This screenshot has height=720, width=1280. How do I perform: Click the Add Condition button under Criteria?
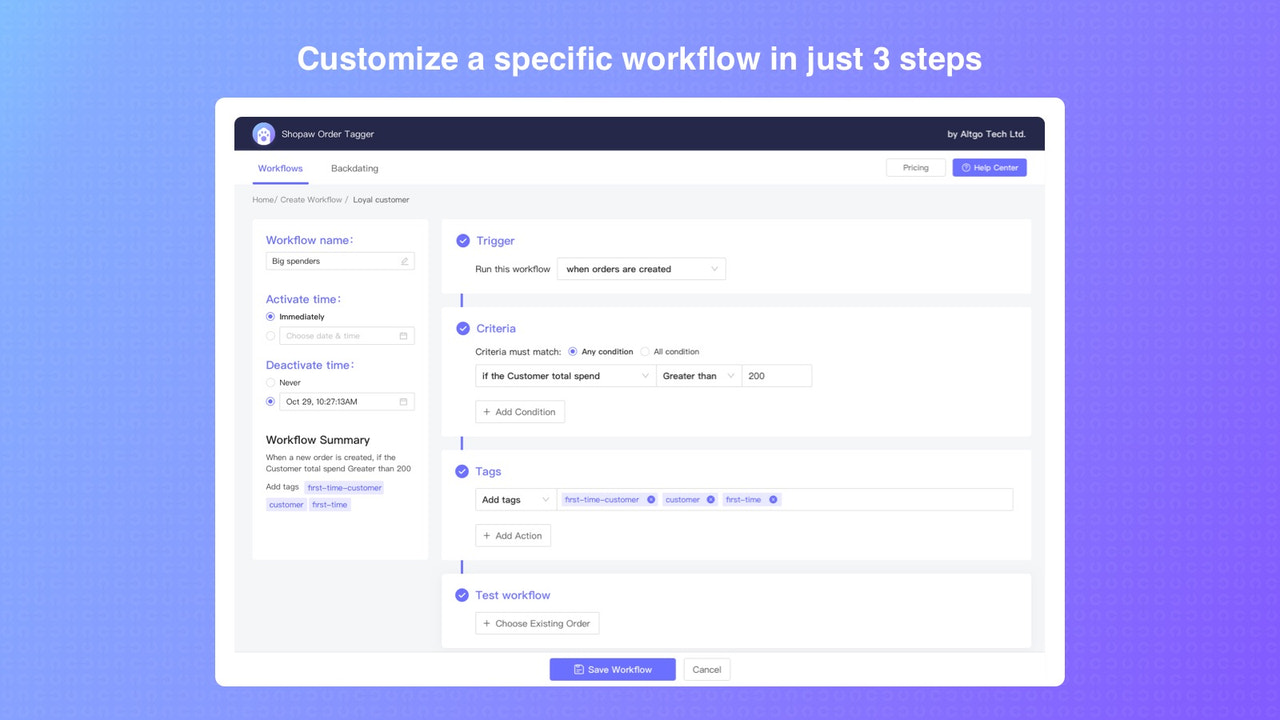520,411
